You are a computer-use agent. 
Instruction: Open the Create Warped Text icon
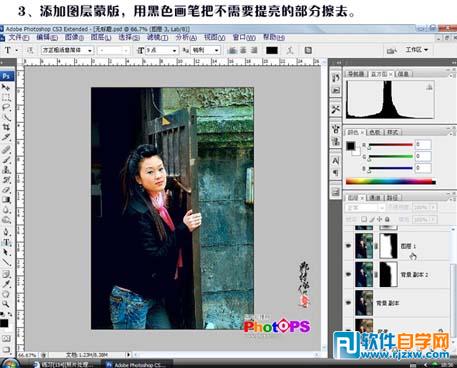pyautogui.click(x=290, y=50)
